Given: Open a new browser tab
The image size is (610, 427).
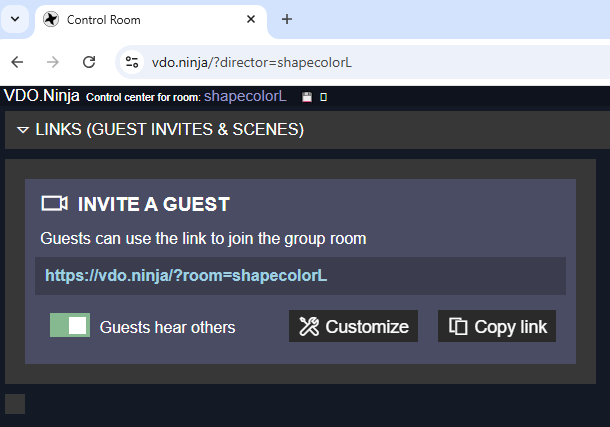Looking at the screenshot, I should pyautogui.click(x=287, y=19).
